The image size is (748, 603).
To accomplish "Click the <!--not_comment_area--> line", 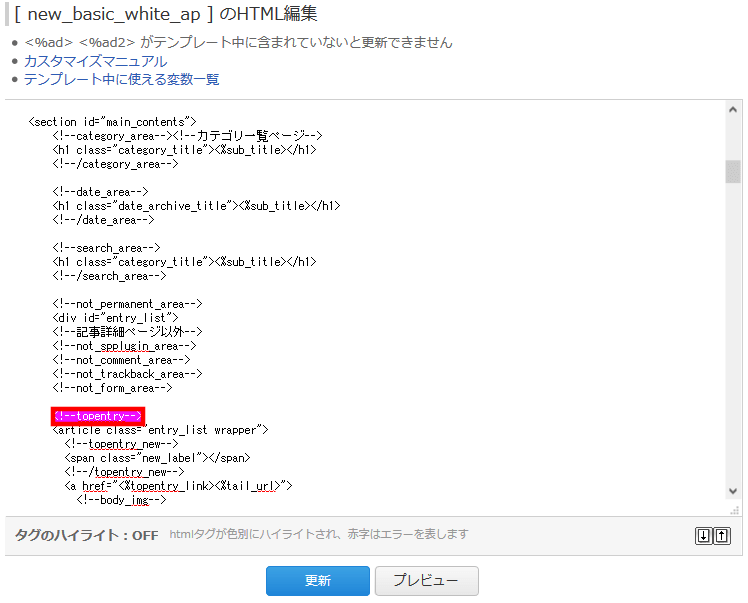I will [121, 360].
